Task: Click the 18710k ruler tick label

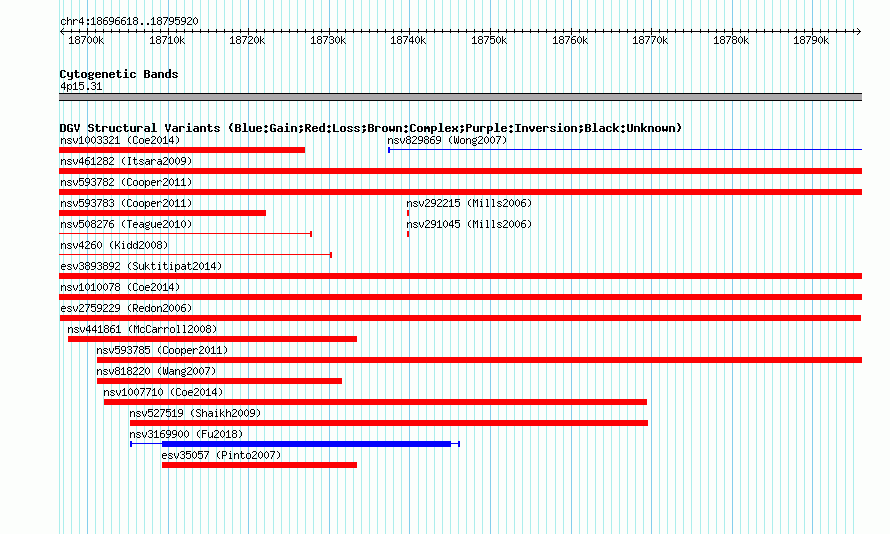Action: tap(167, 40)
